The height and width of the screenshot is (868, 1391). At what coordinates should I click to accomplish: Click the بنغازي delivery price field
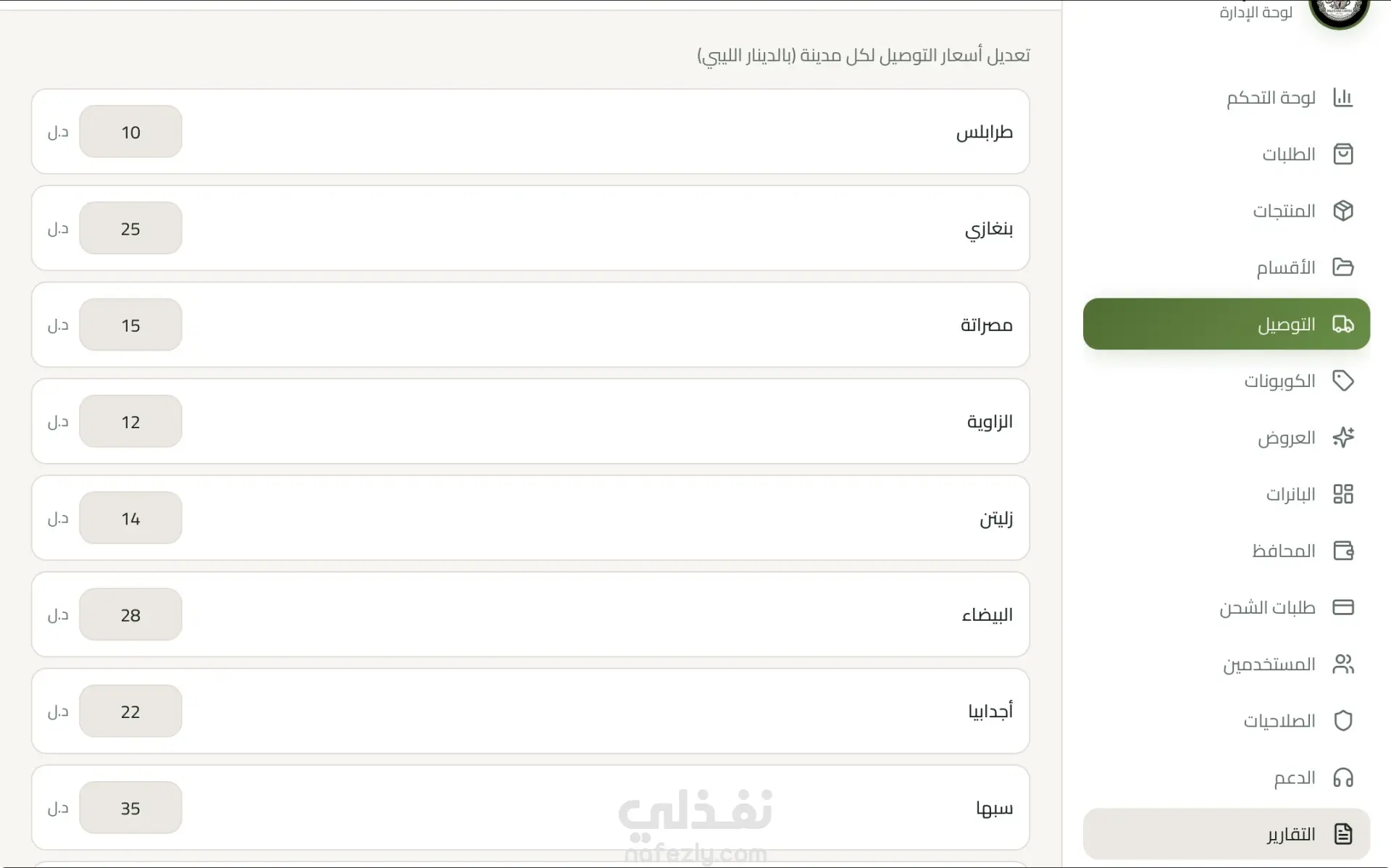click(130, 228)
